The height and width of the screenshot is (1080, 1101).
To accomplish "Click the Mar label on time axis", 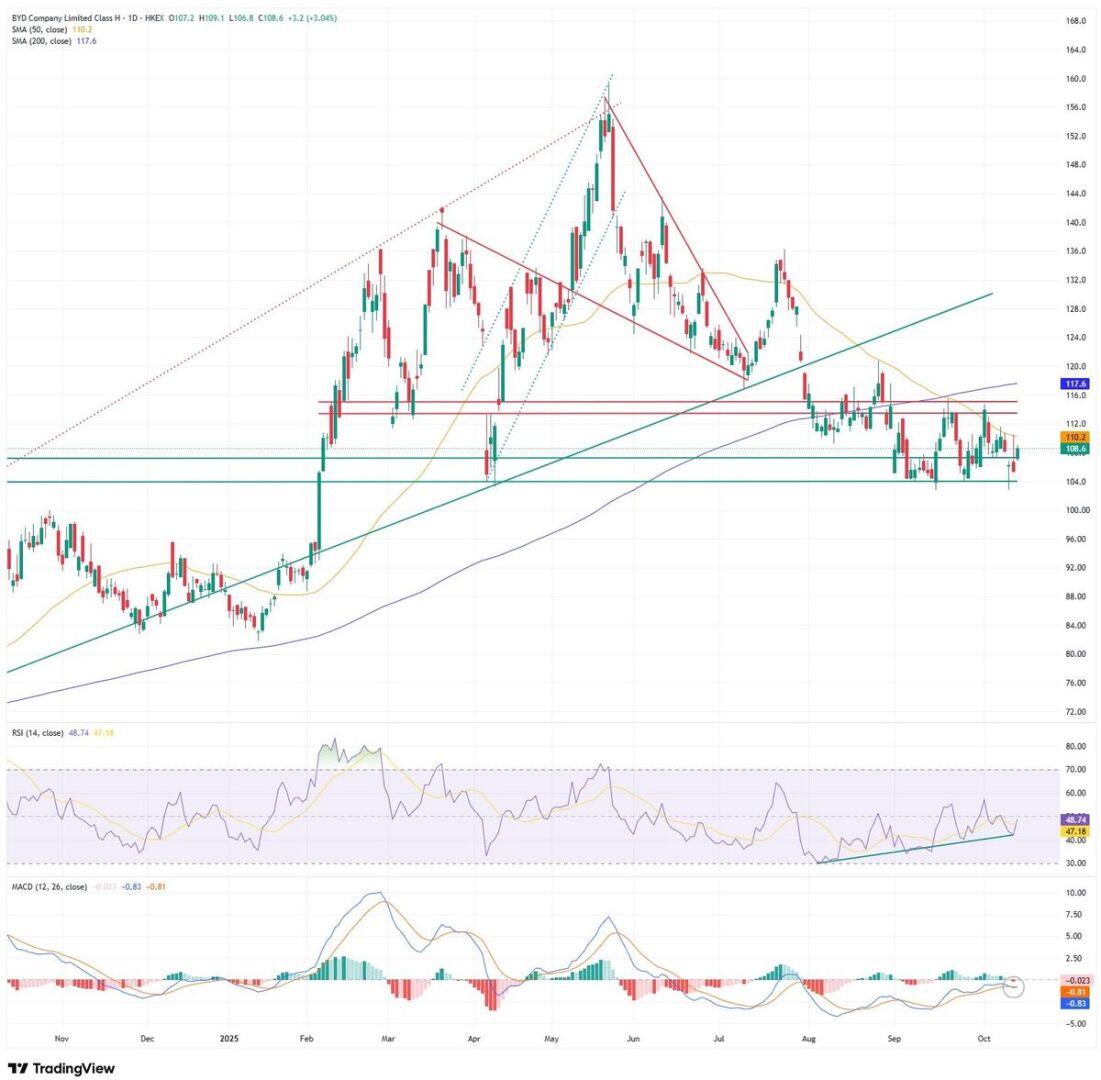I will [x=389, y=1039].
